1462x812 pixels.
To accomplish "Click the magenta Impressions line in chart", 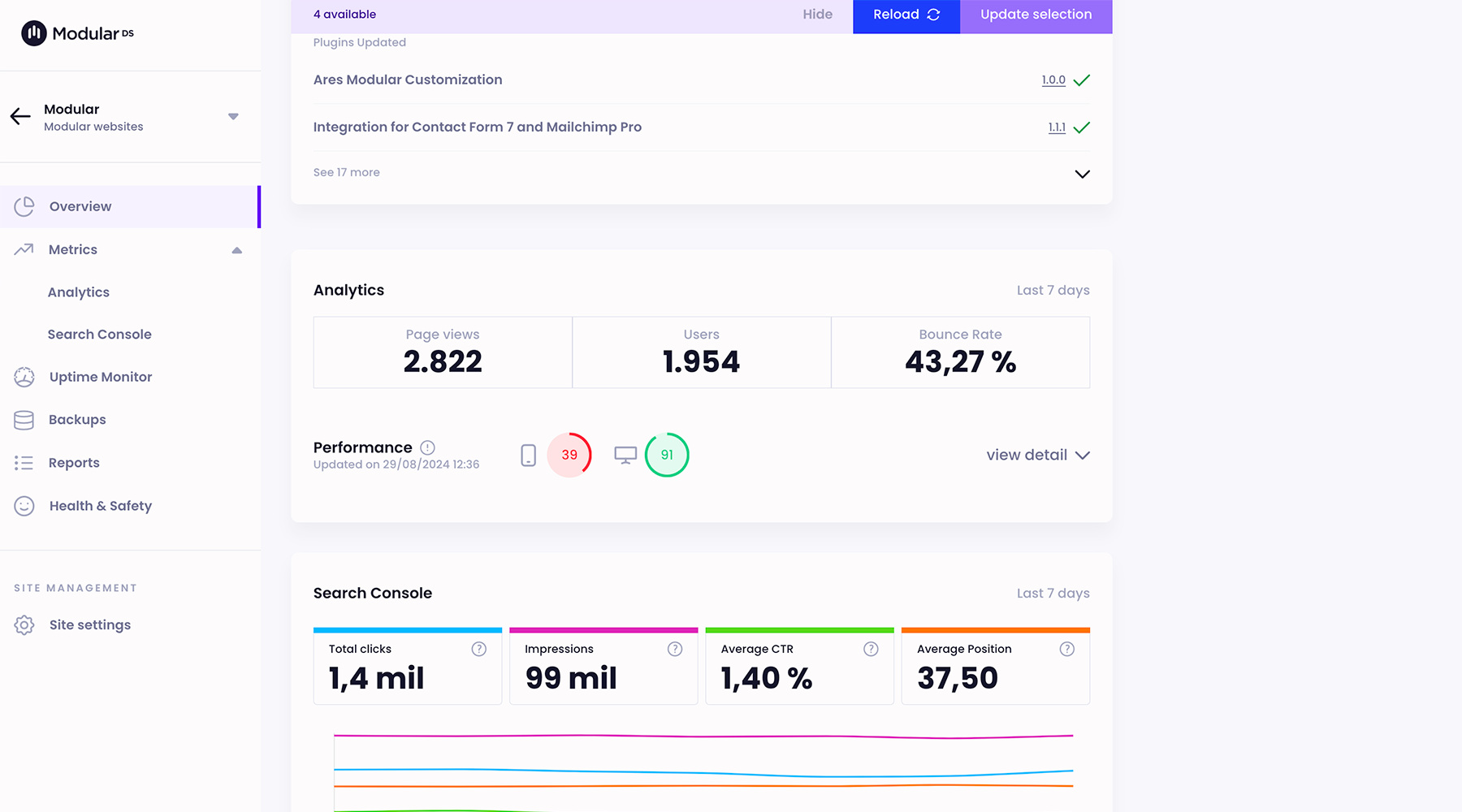I will (703, 736).
